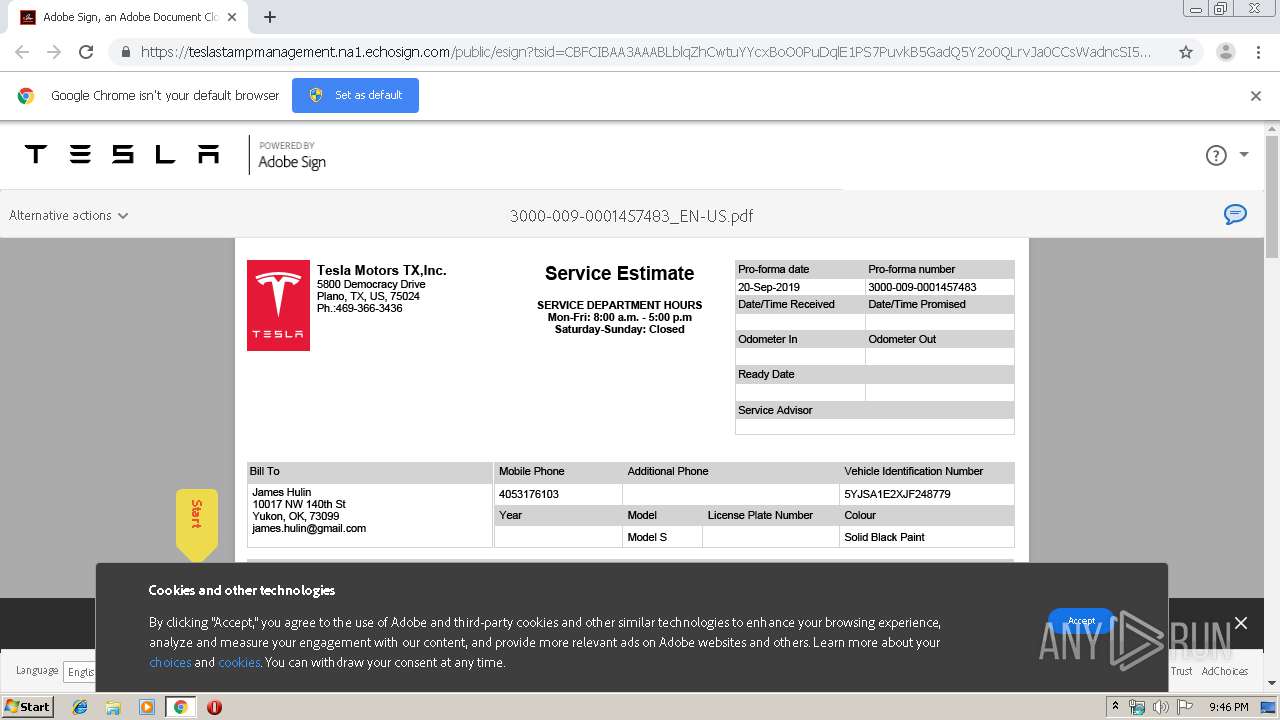1280x720 pixels.
Task: Expand the arrow beside the help icon
Action: (1244, 155)
